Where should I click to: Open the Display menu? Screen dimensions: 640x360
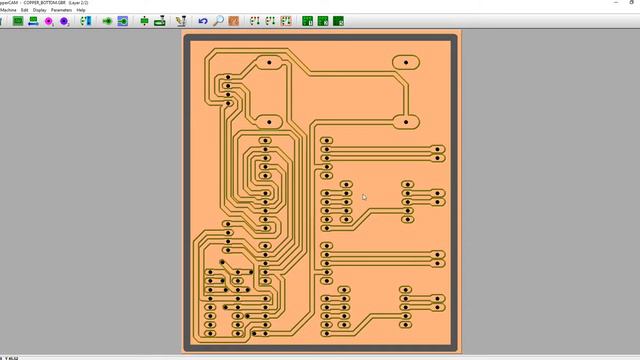(40, 10)
